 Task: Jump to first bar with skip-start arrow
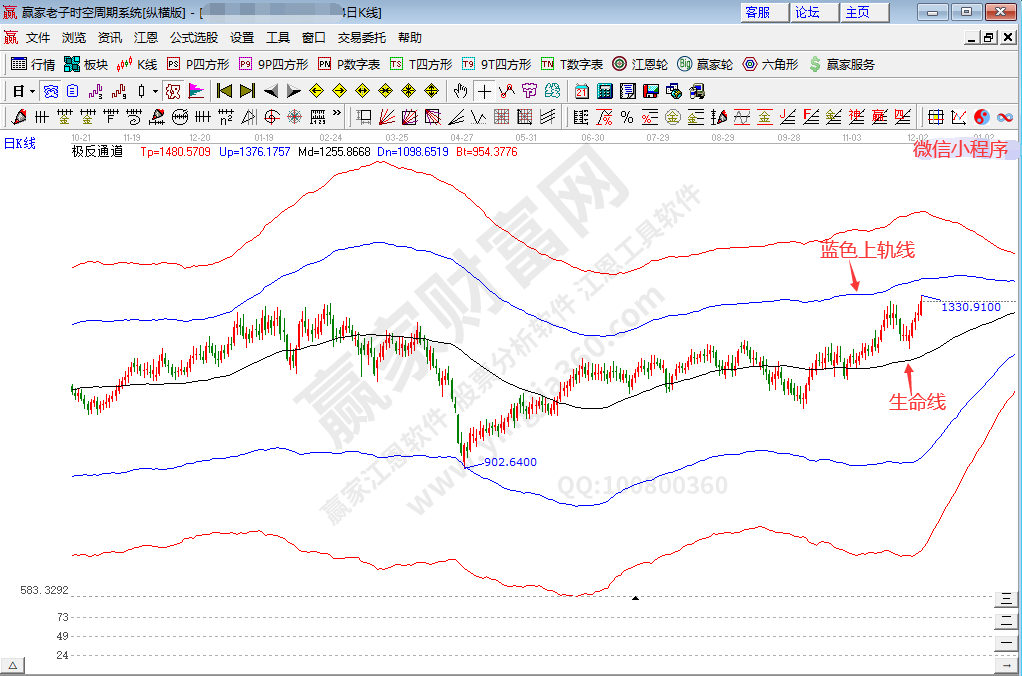[223, 91]
